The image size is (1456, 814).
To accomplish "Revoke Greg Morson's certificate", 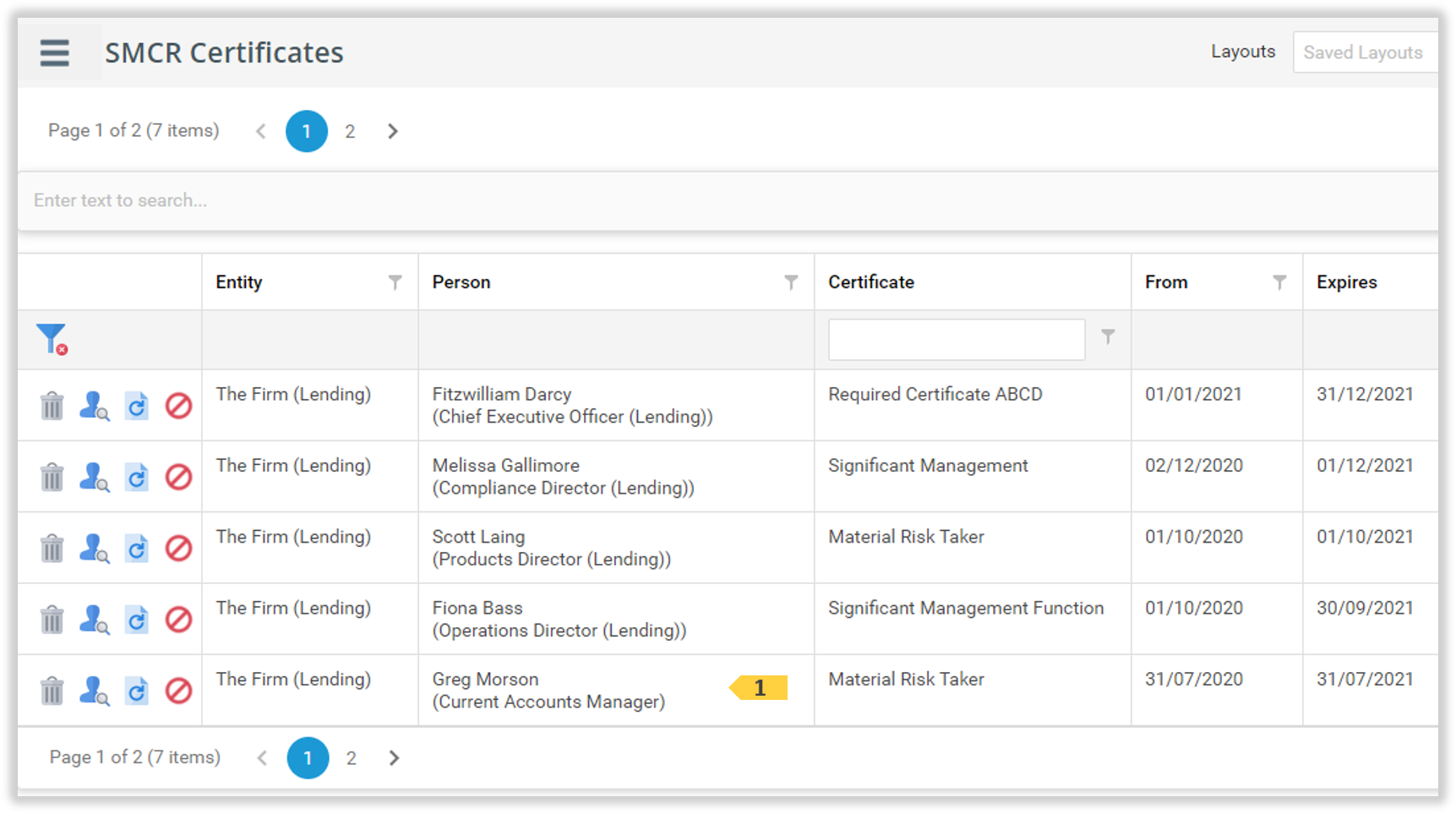I will [178, 691].
